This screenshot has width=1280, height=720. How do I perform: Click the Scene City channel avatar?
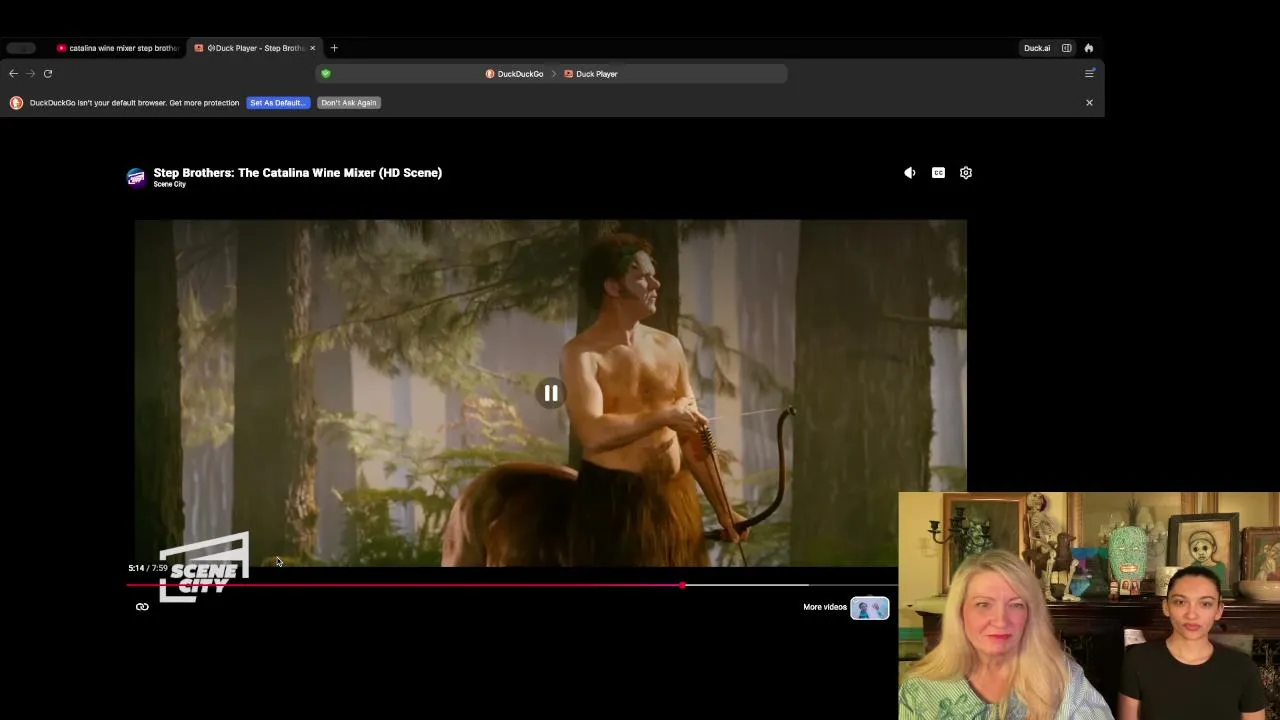(136, 177)
